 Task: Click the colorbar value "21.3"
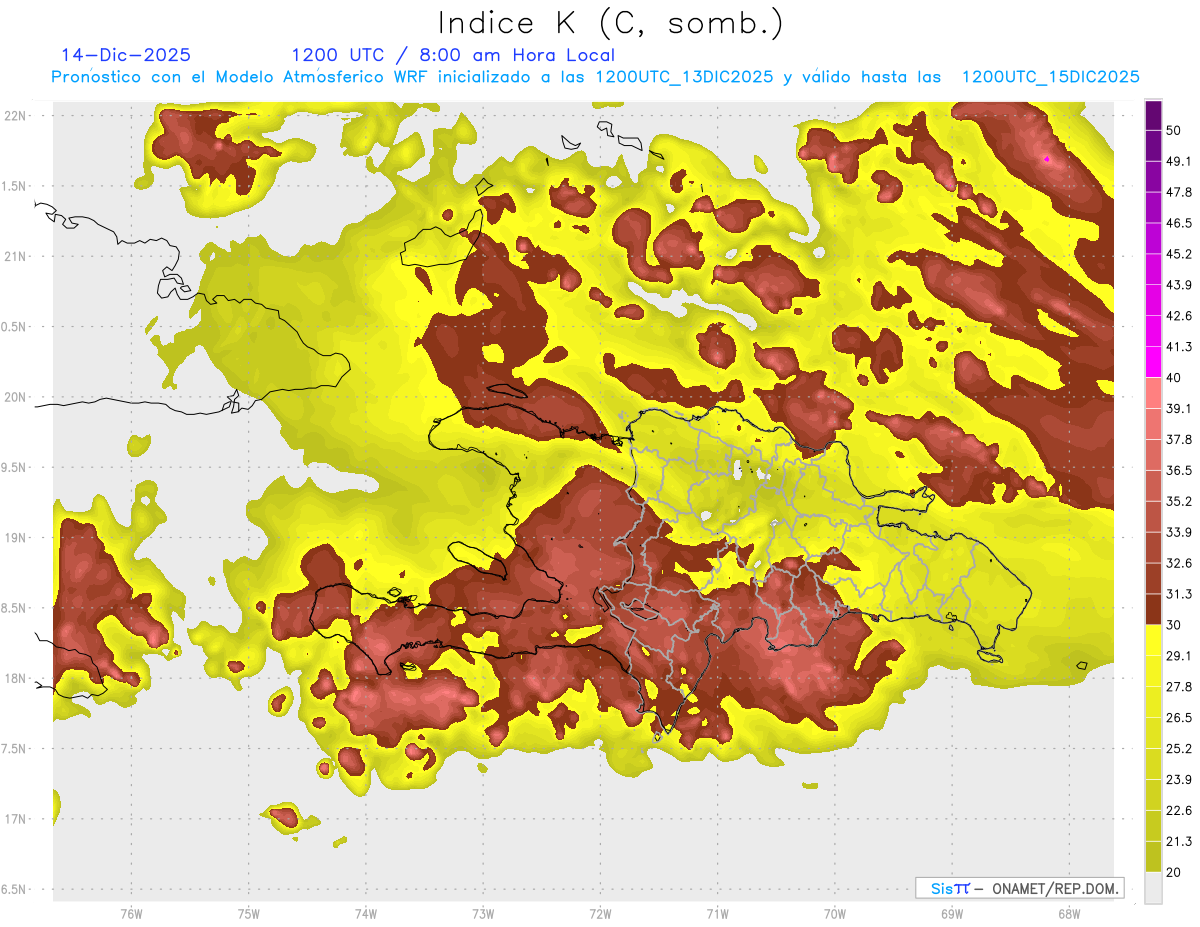[x=1179, y=841]
